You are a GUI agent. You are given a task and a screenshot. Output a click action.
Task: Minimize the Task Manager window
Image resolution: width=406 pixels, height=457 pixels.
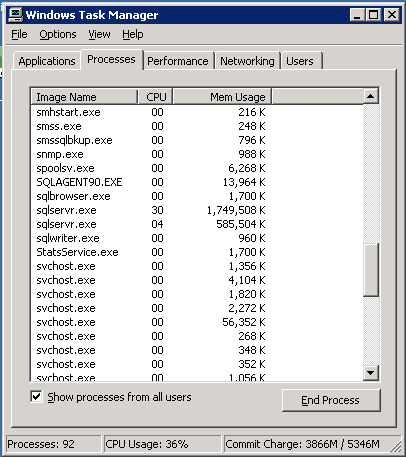point(357,15)
